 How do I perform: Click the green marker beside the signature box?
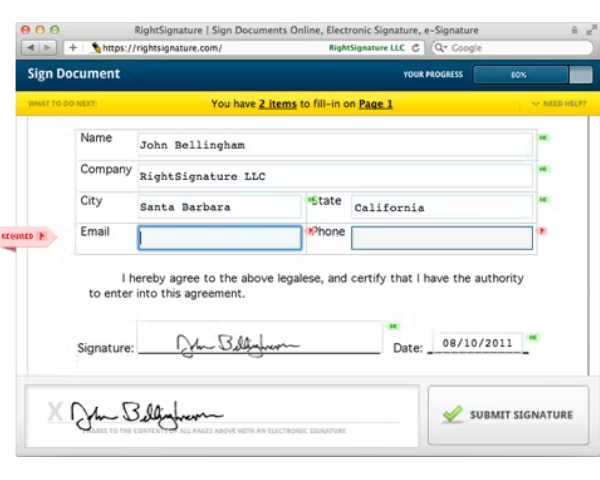(393, 326)
